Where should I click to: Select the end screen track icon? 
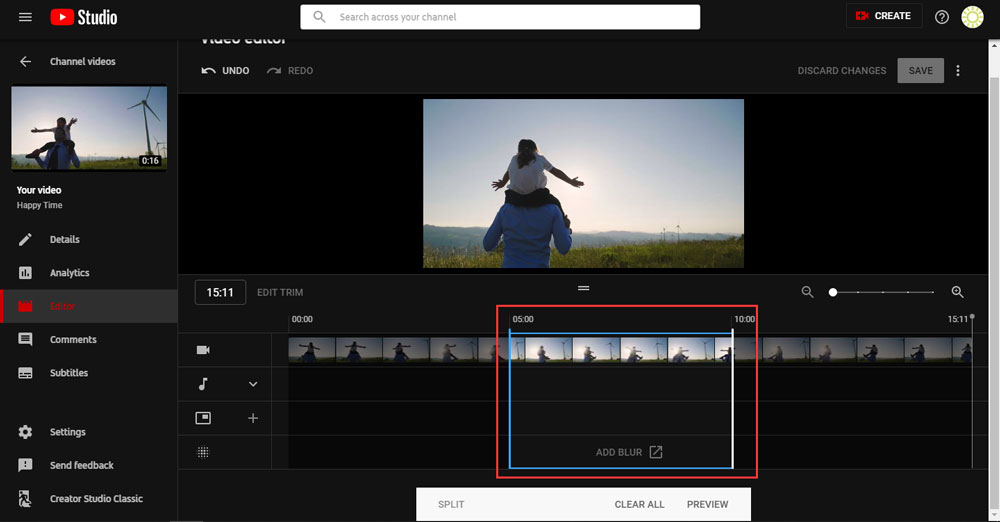pyautogui.click(x=203, y=418)
